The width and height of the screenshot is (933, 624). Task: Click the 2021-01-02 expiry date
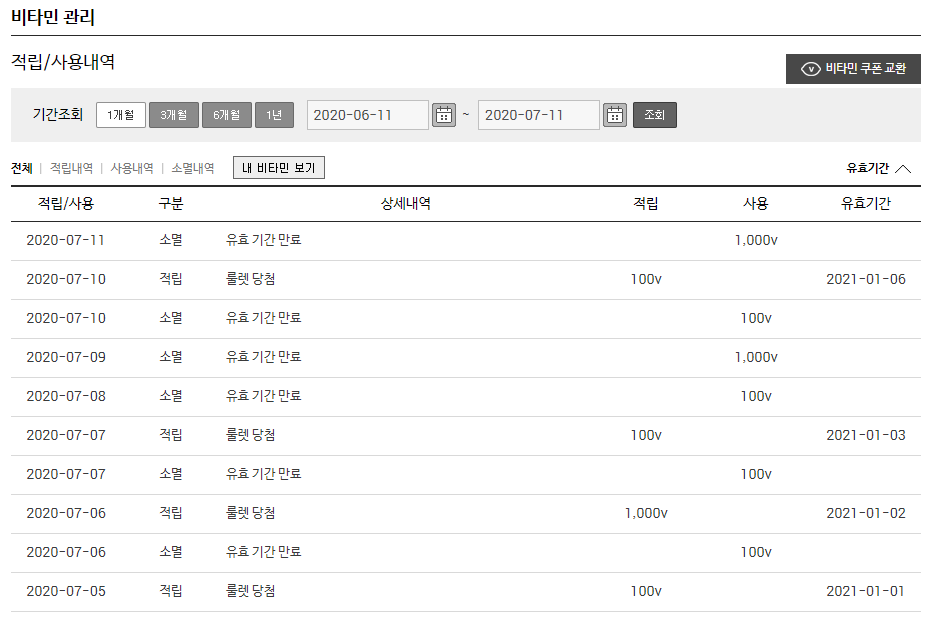[x=866, y=513]
